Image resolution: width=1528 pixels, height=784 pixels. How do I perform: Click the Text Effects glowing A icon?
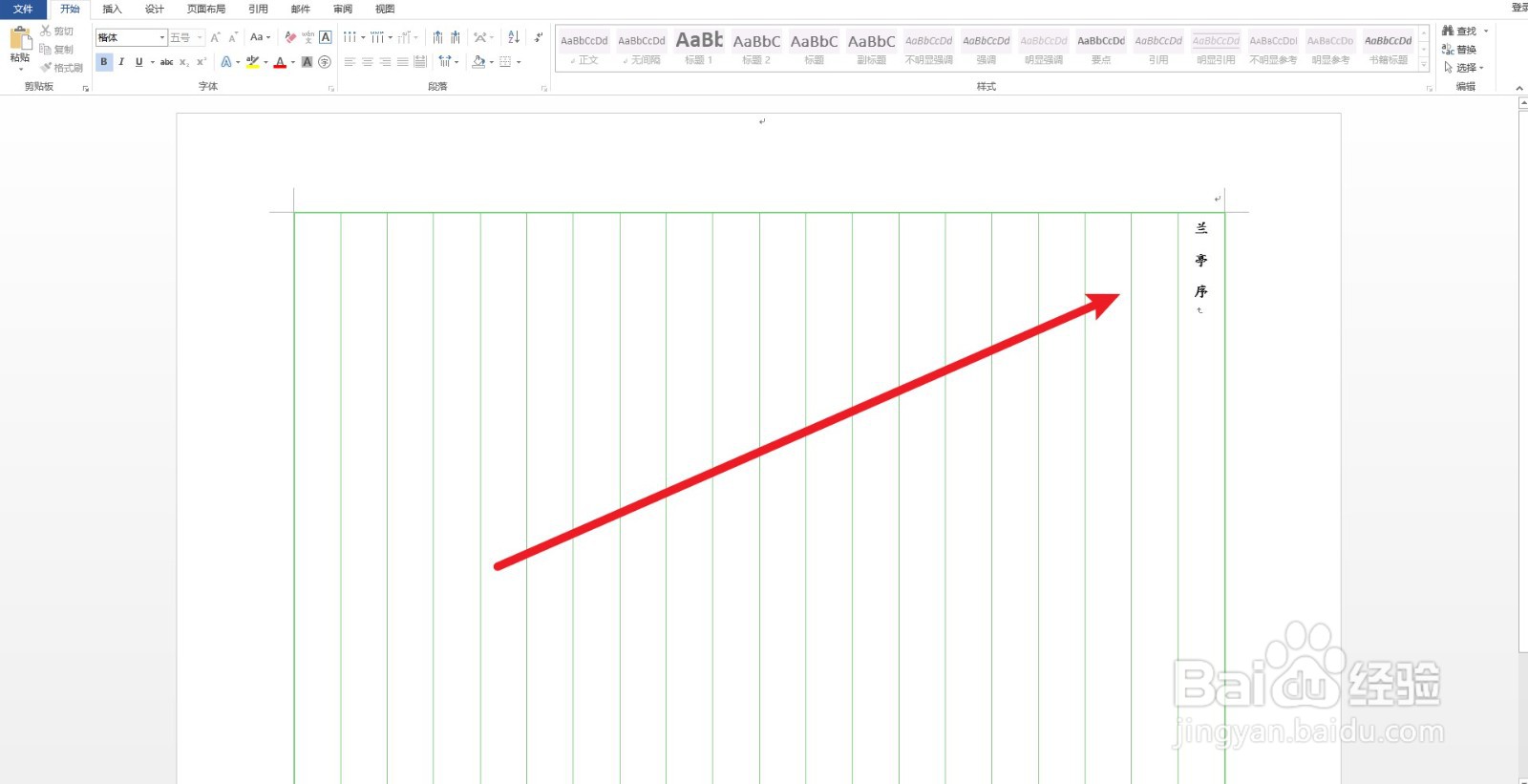226,62
